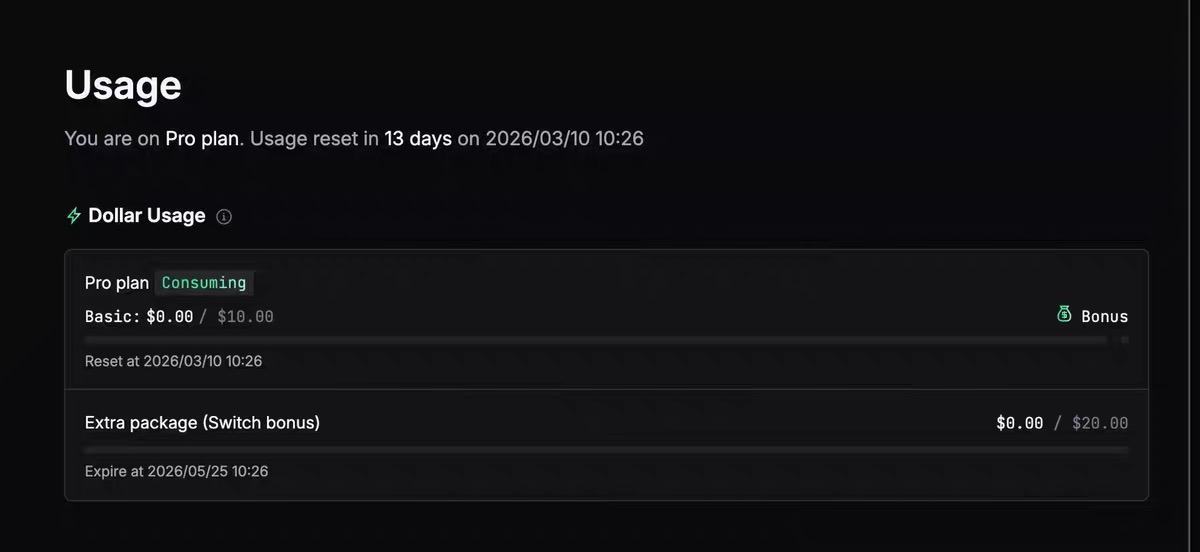Click the Dollar Usage section title

tap(147, 216)
